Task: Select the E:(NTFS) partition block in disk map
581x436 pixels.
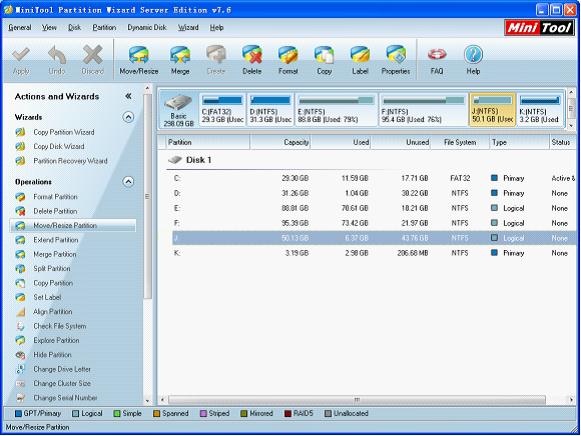Action: tap(336, 110)
